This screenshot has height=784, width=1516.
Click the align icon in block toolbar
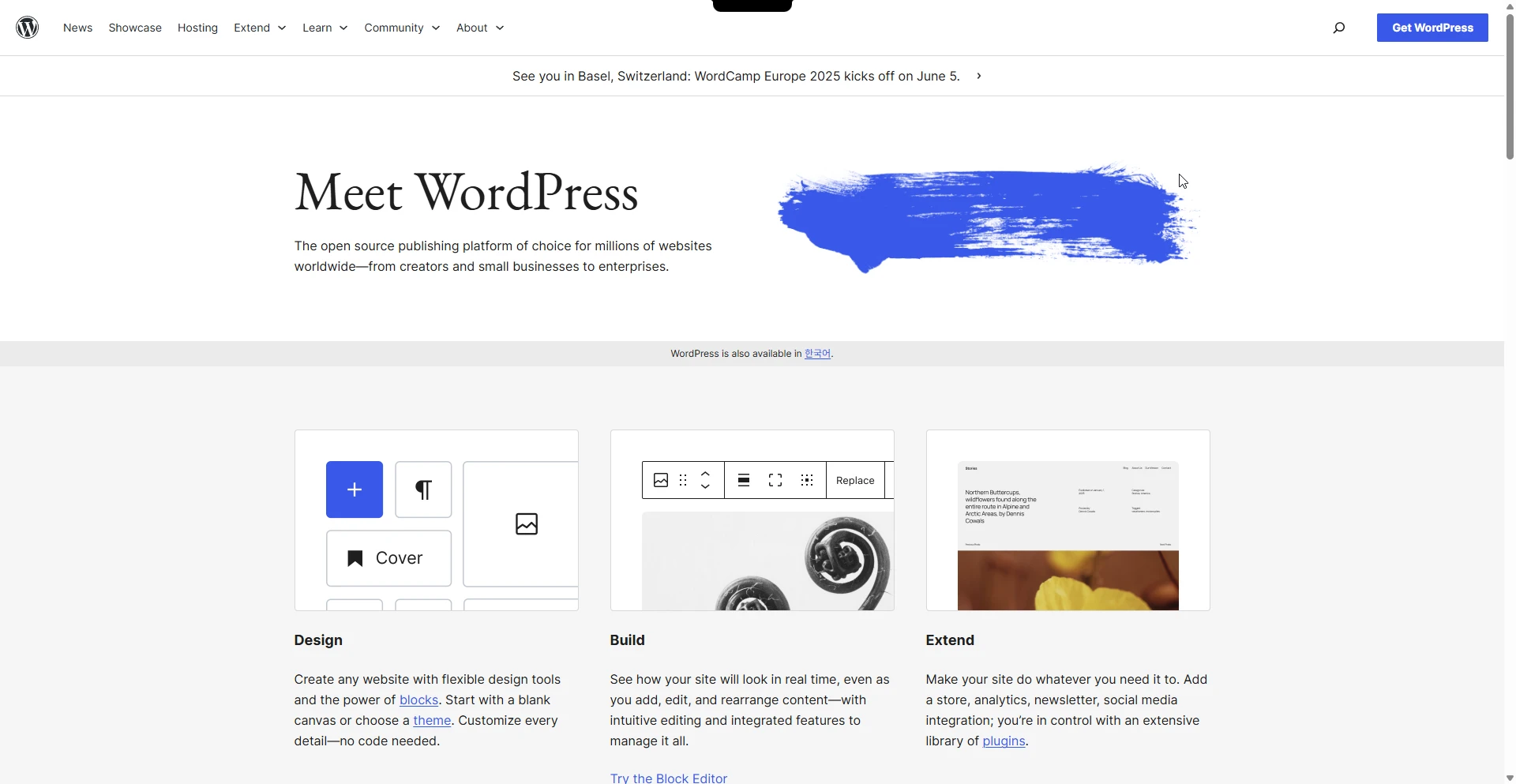pyautogui.click(x=744, y=480)
